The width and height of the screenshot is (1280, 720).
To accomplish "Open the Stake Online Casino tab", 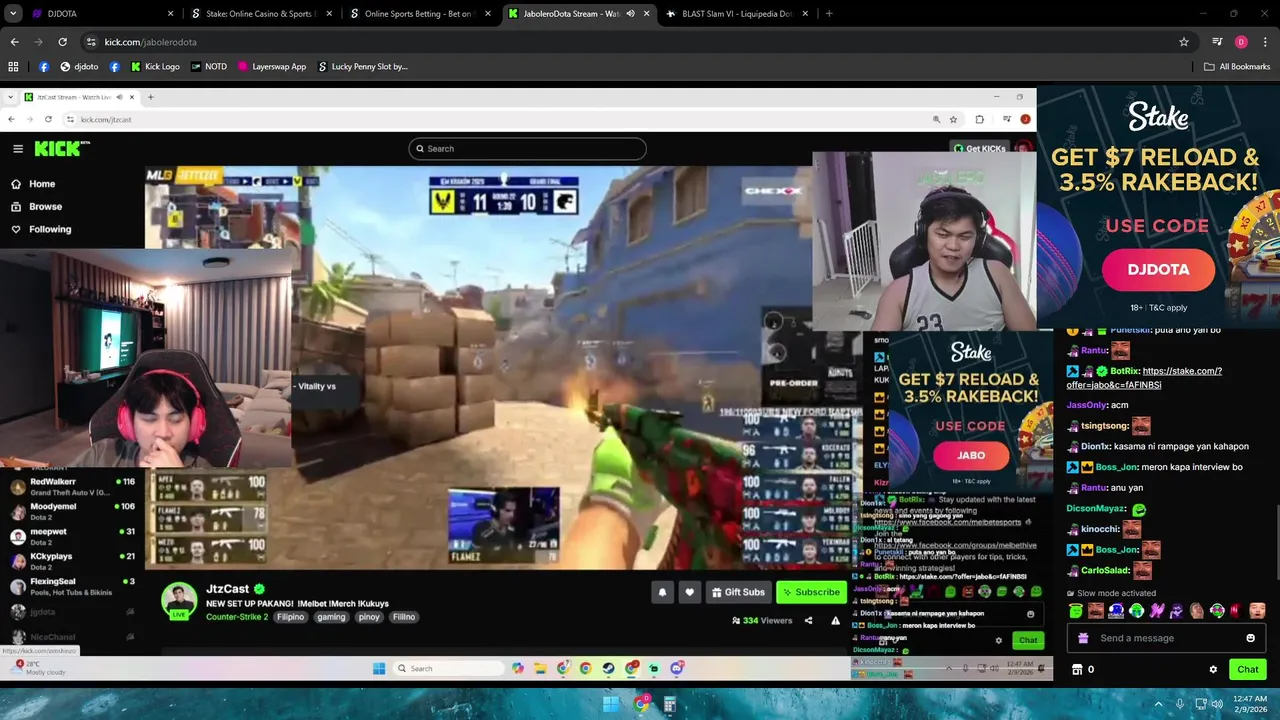I will [260, 14].
